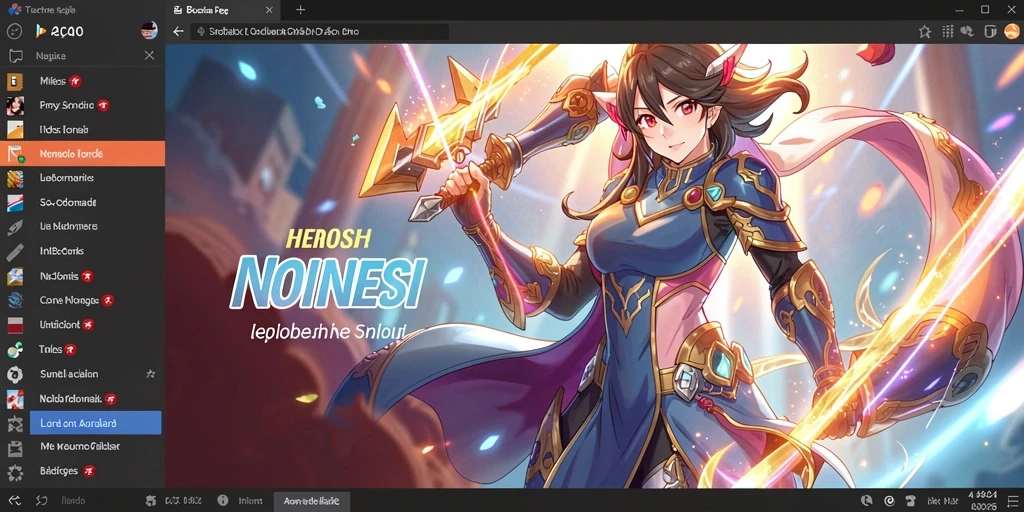Close the Nojike sidebar panel with X

tap(150, 56)
